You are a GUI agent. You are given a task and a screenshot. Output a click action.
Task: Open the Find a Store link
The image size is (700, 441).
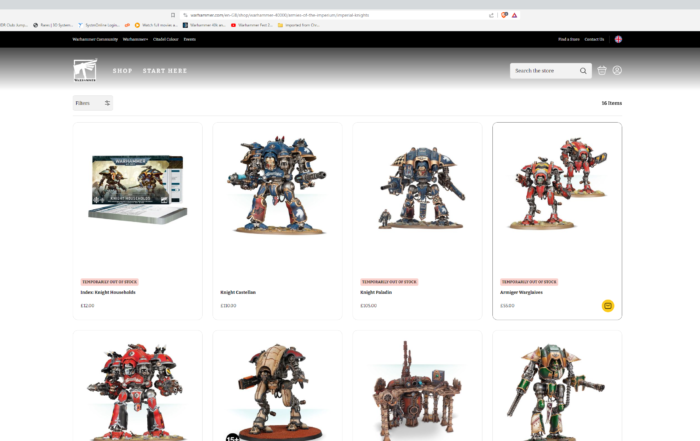pos(568,39)
